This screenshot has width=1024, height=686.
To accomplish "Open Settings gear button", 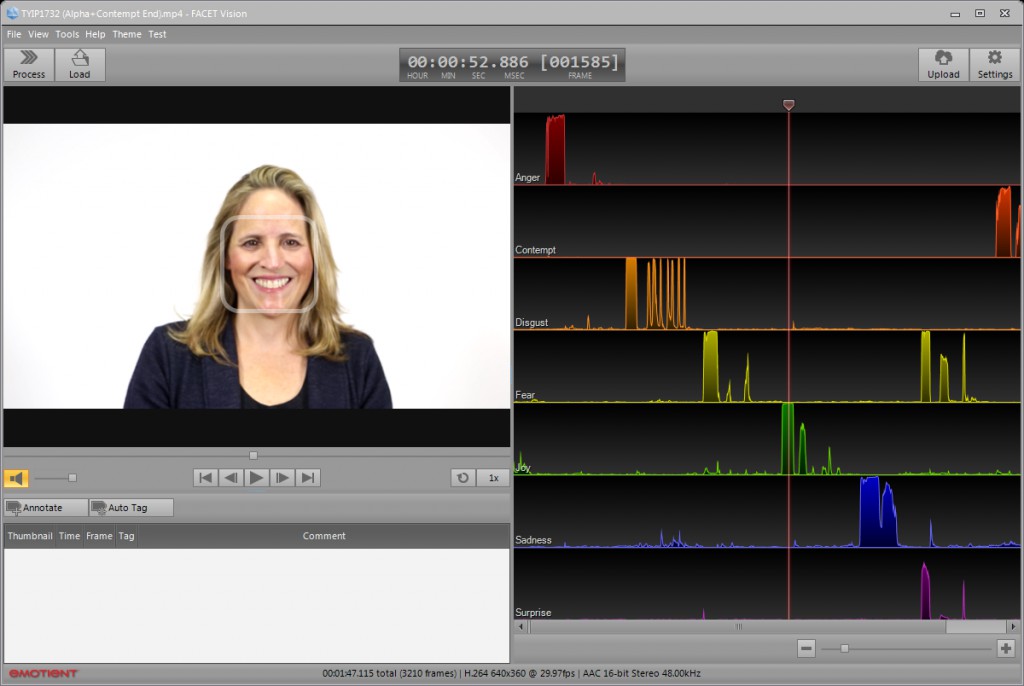I will [x=995, y=65].
